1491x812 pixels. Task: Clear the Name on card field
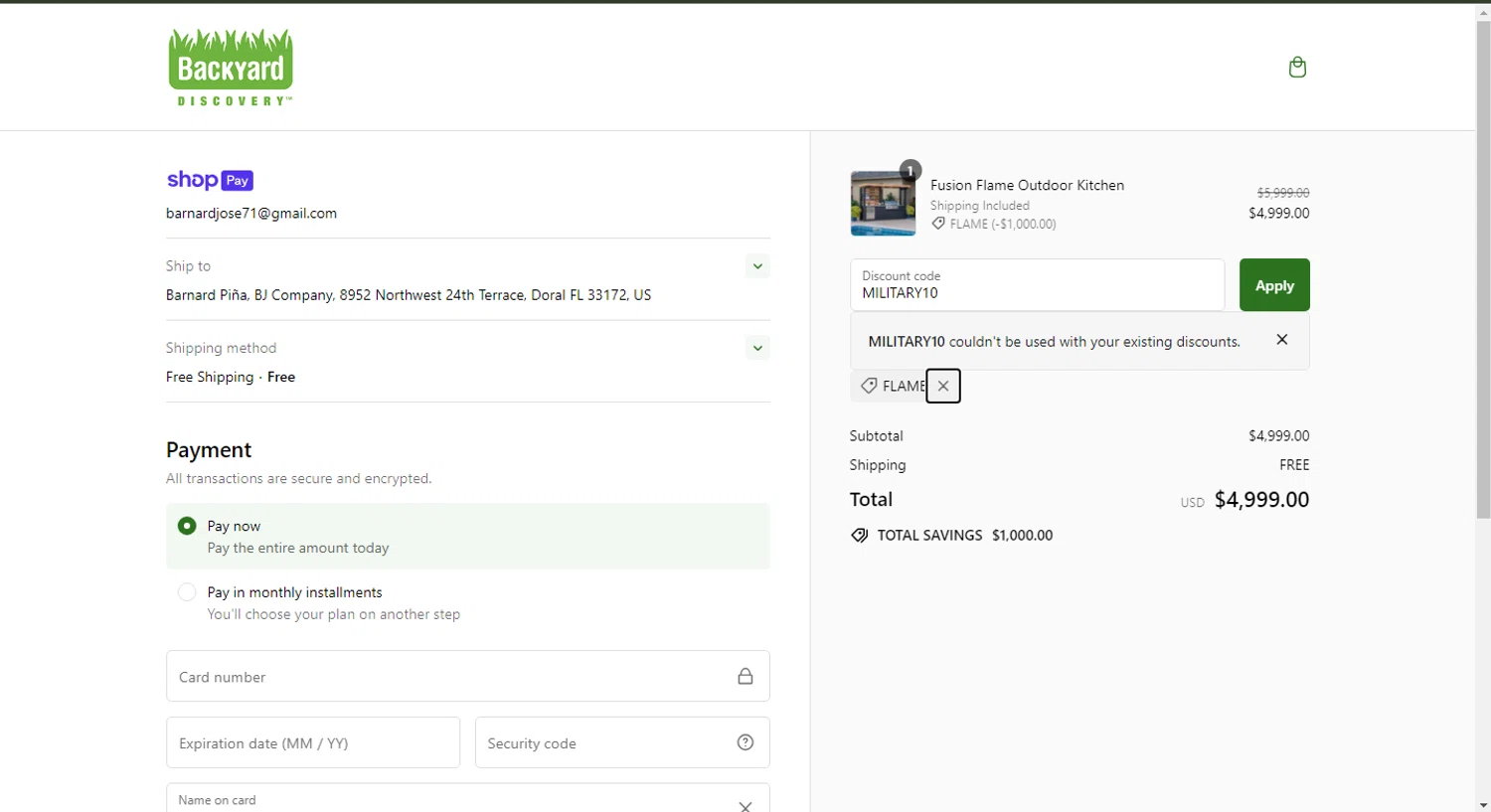(745, 805)
